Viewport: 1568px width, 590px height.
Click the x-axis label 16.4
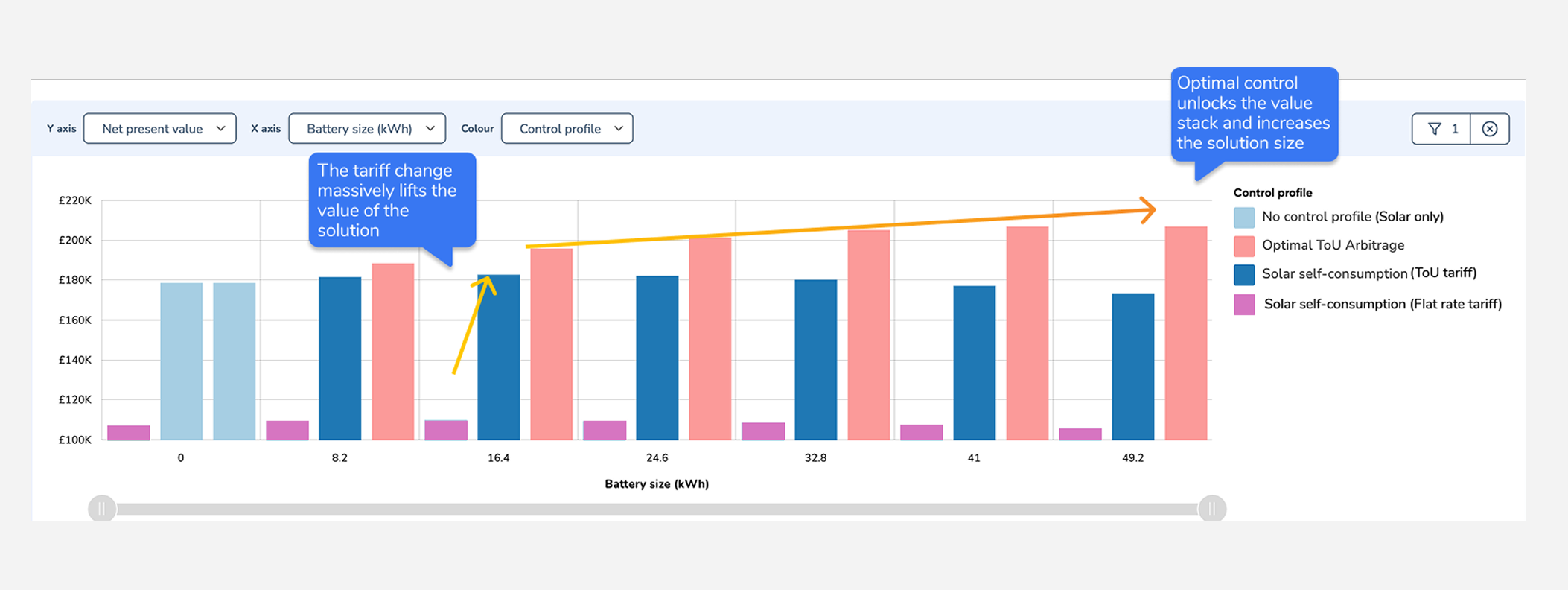(498, 458)
